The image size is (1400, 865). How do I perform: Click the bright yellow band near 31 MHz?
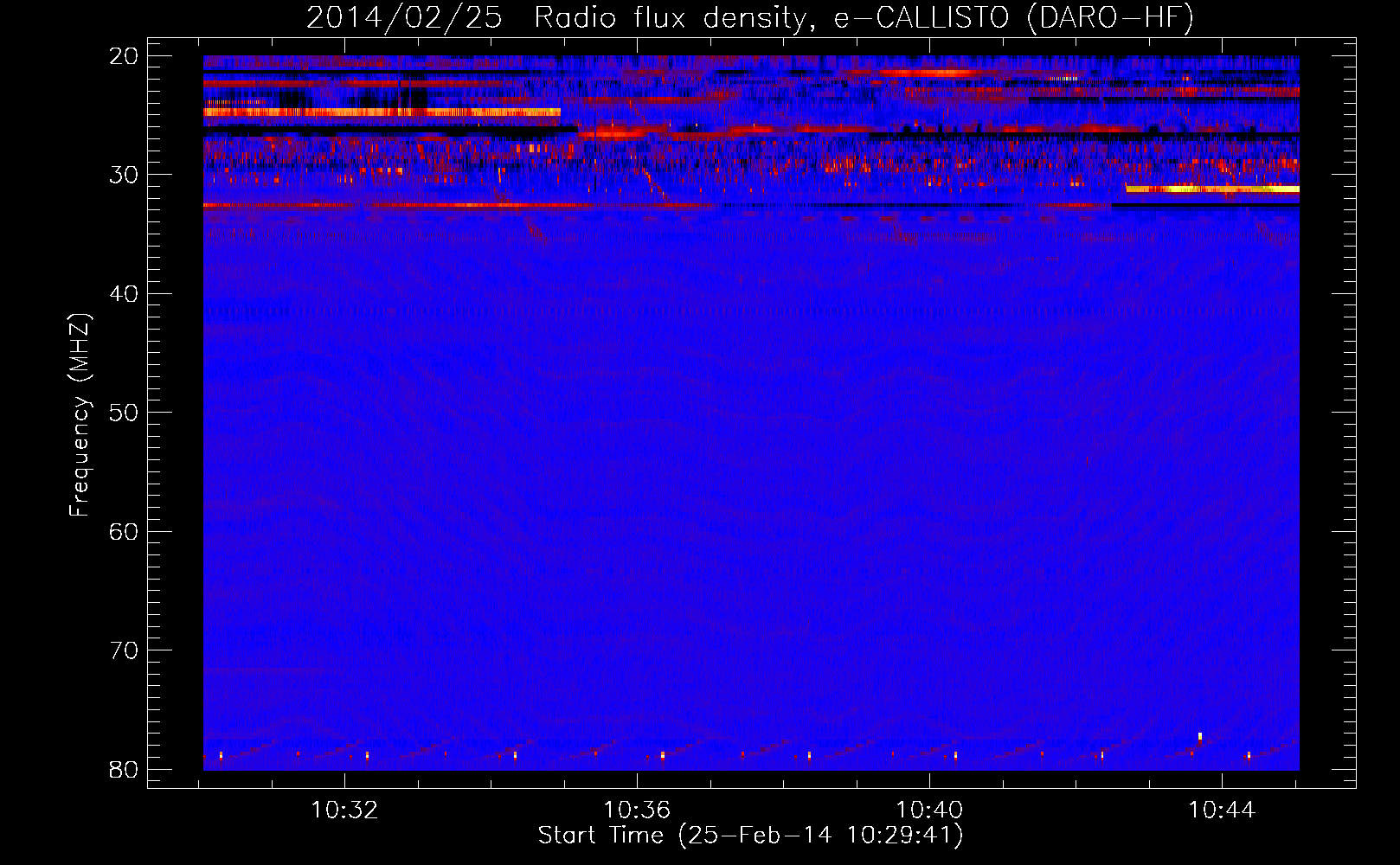1212,189
